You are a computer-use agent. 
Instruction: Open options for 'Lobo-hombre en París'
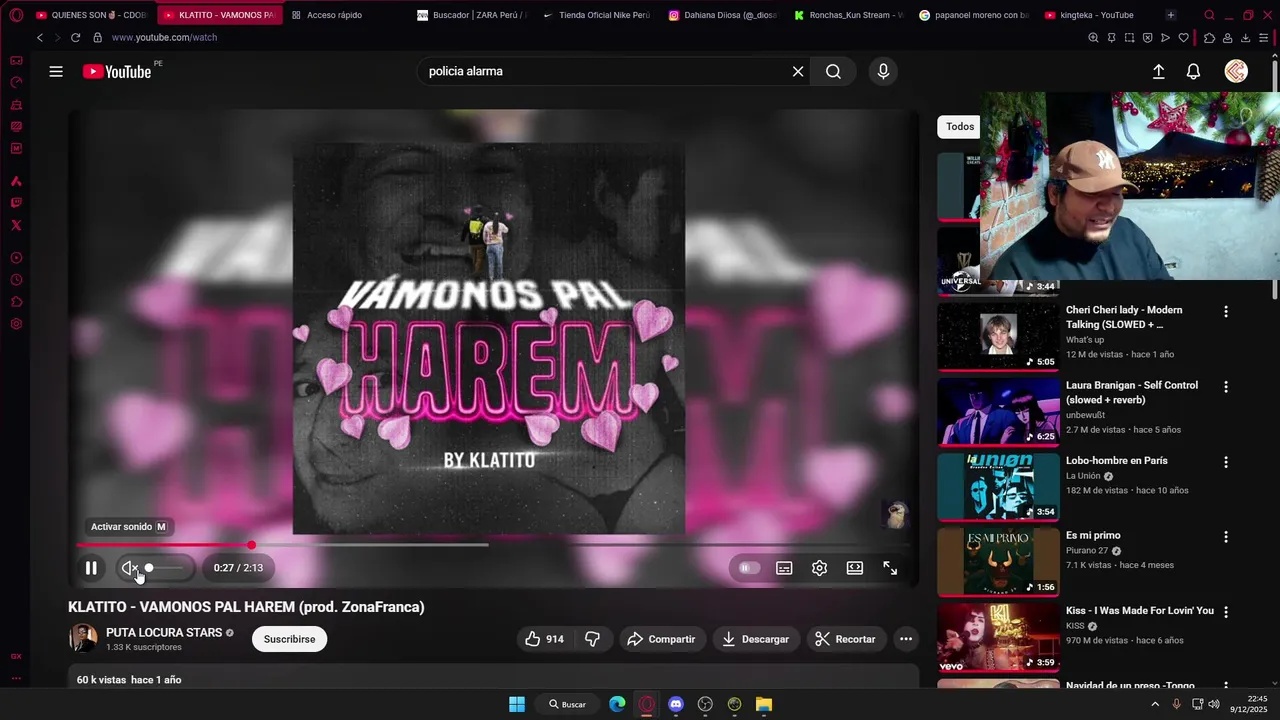tap(1226, 463)
